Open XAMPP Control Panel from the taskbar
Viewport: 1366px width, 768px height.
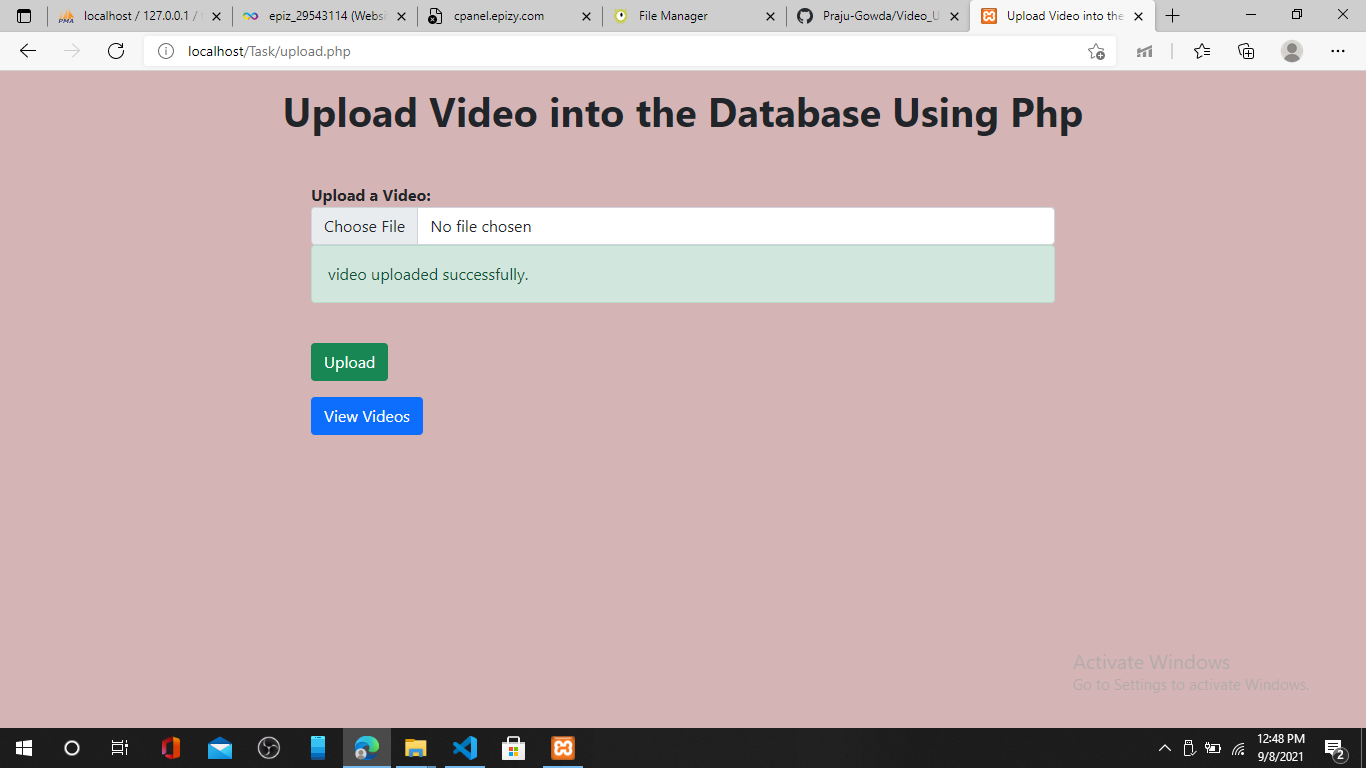click(562, 747)
